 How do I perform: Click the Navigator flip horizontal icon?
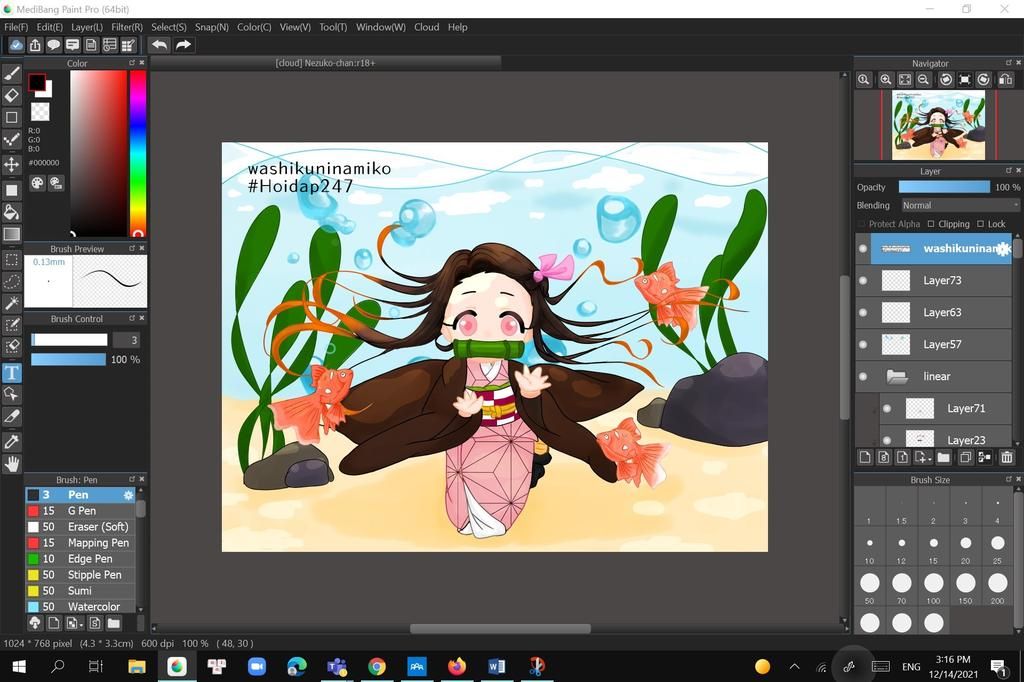1005,80
